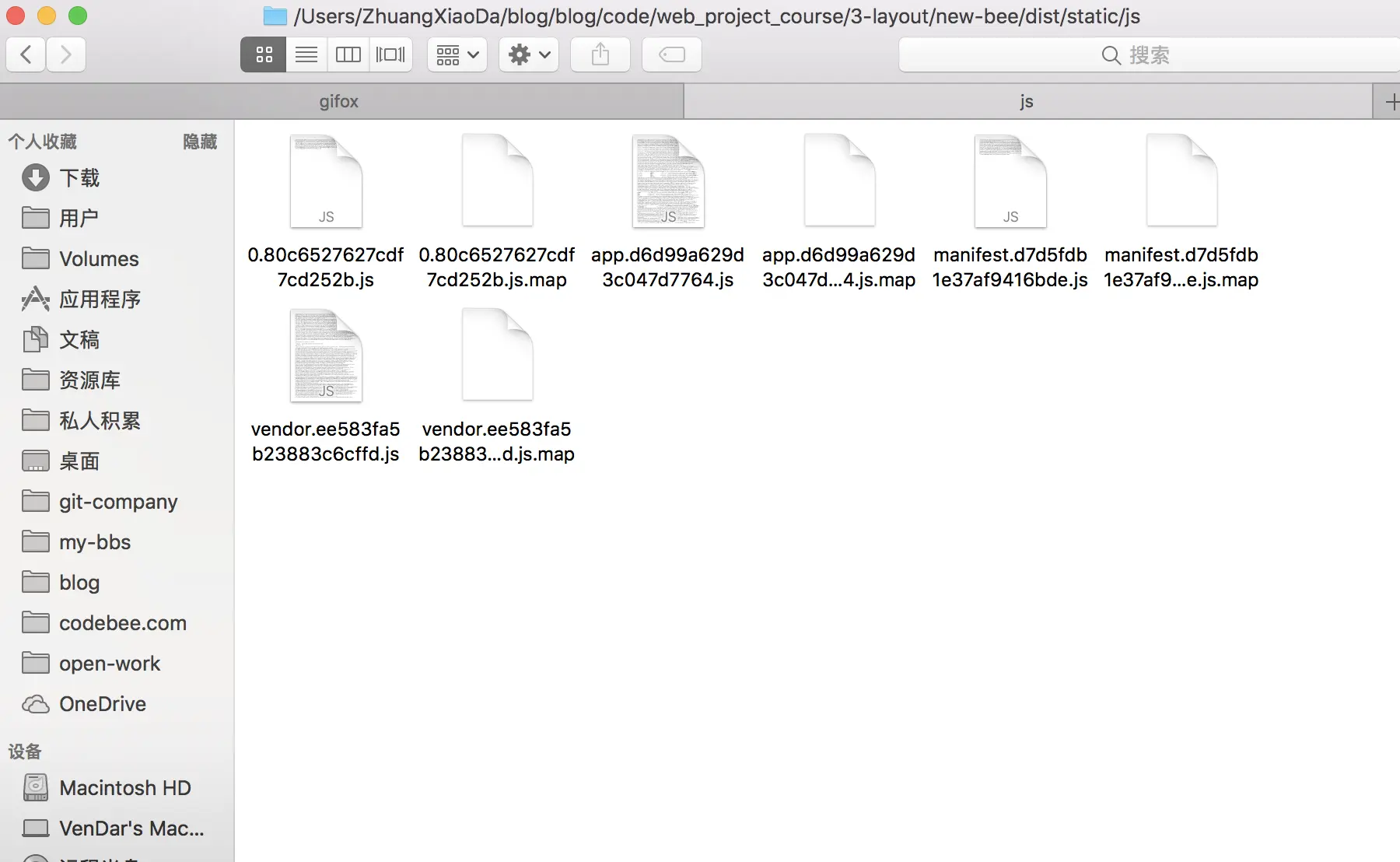The height and width of the screenshot is (862, 1400).
Task: Hide the 个人收藏 sidebar section
Action: coord(200,142)
